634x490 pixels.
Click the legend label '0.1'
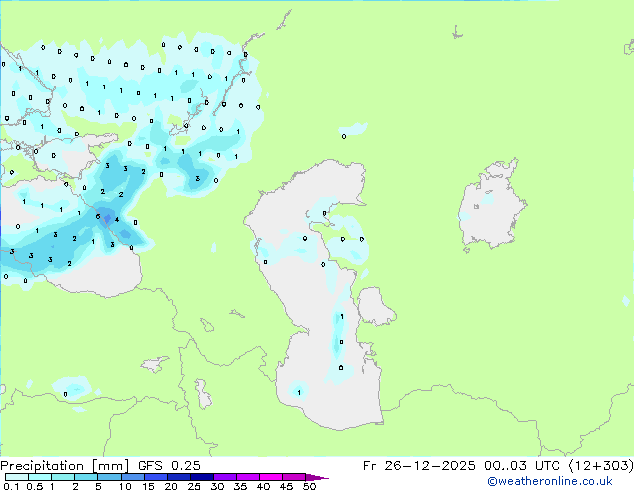coord(11,486)
